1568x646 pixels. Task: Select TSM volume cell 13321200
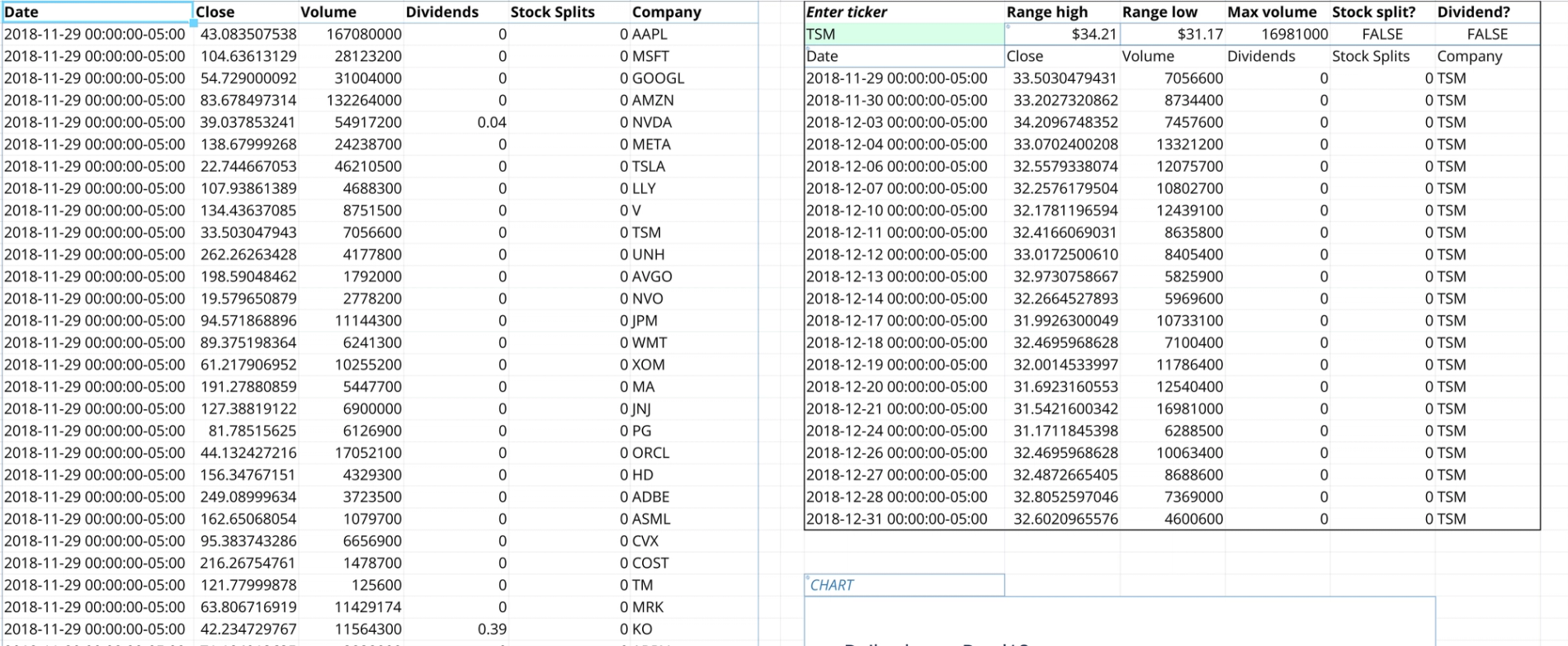coord(1173,144)
